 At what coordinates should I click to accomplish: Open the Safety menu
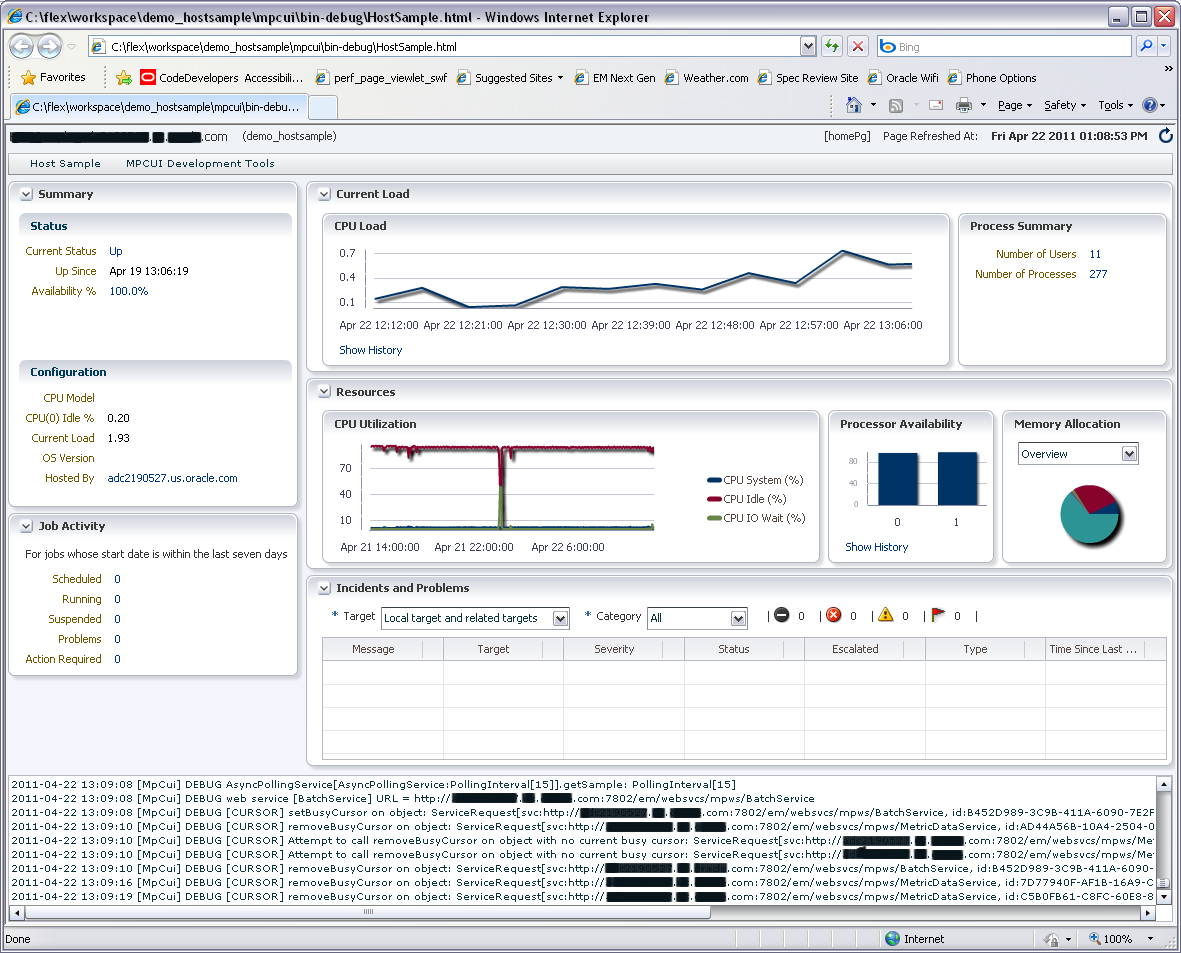(x=1065, y=105)
